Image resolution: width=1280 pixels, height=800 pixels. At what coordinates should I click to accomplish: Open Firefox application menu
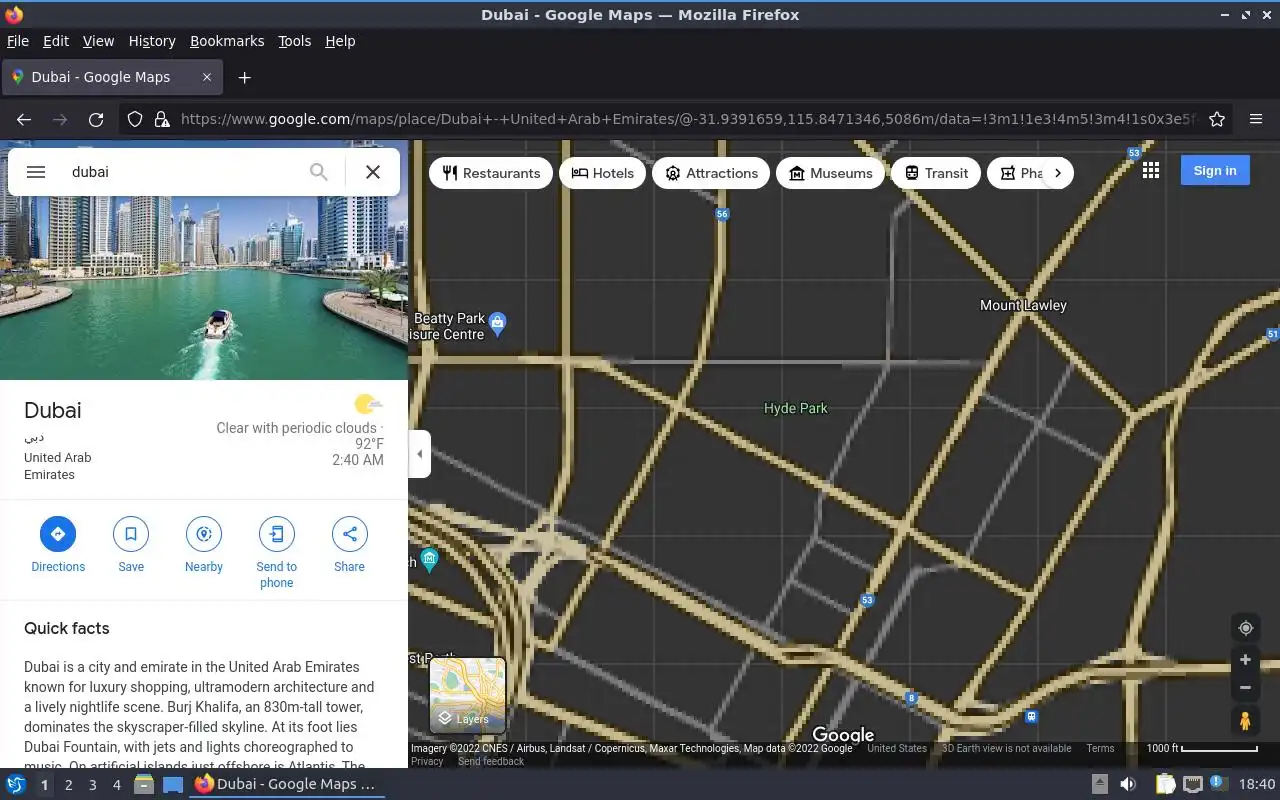[x=1256, y=119]
